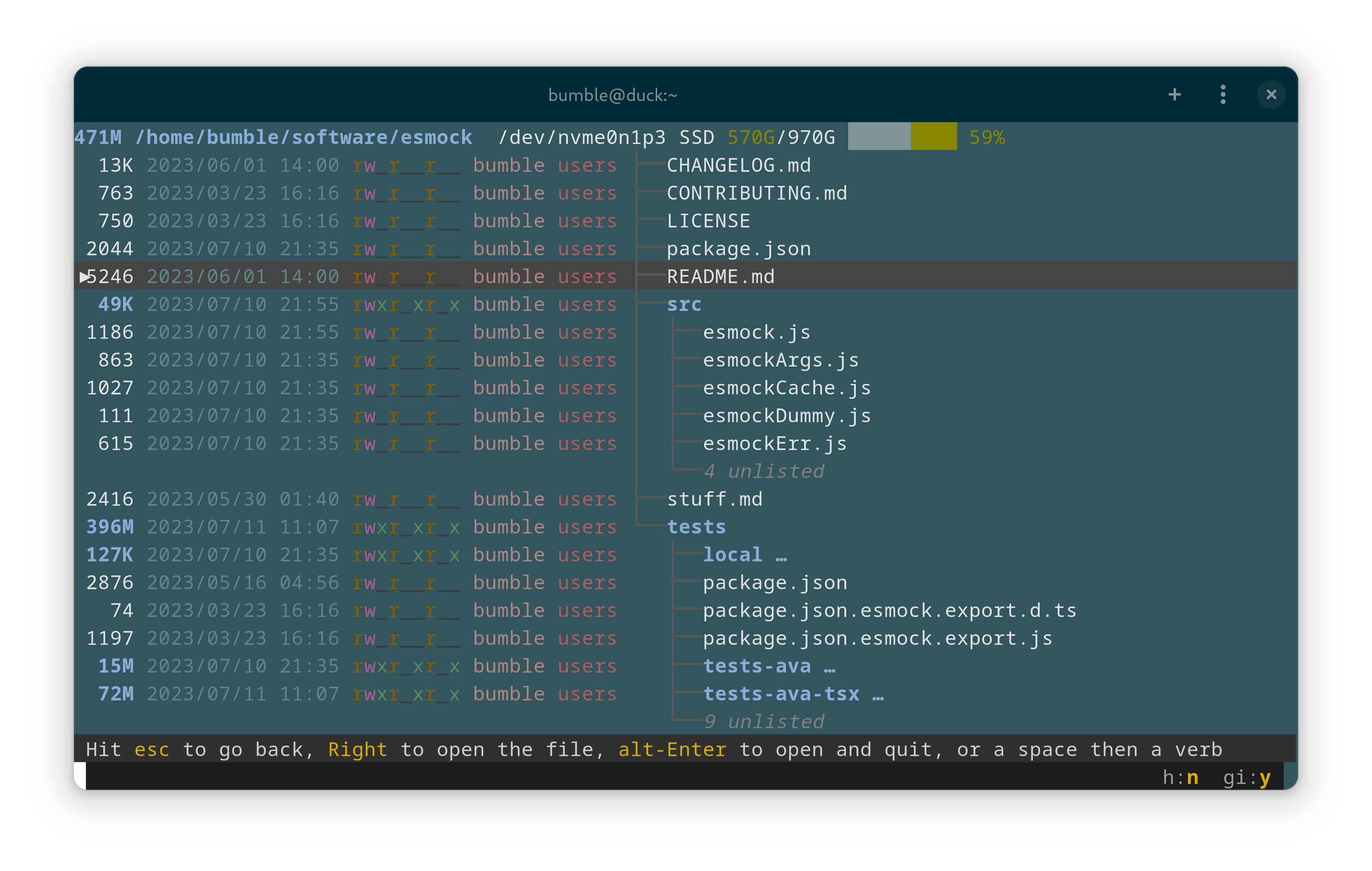Click the SSD disk usage progress bar
The image size is (1372, 871).
coord(902,137)
